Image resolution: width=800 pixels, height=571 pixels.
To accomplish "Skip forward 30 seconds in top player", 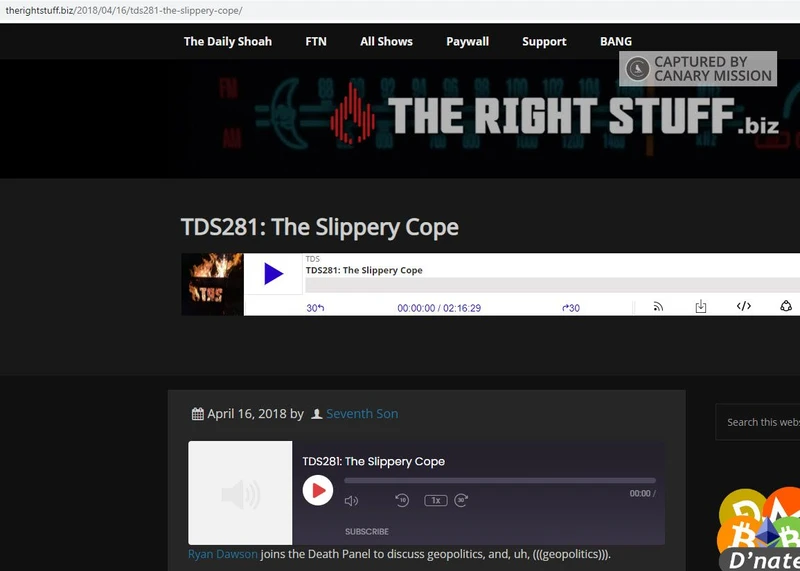I will [x=571, y=308].
